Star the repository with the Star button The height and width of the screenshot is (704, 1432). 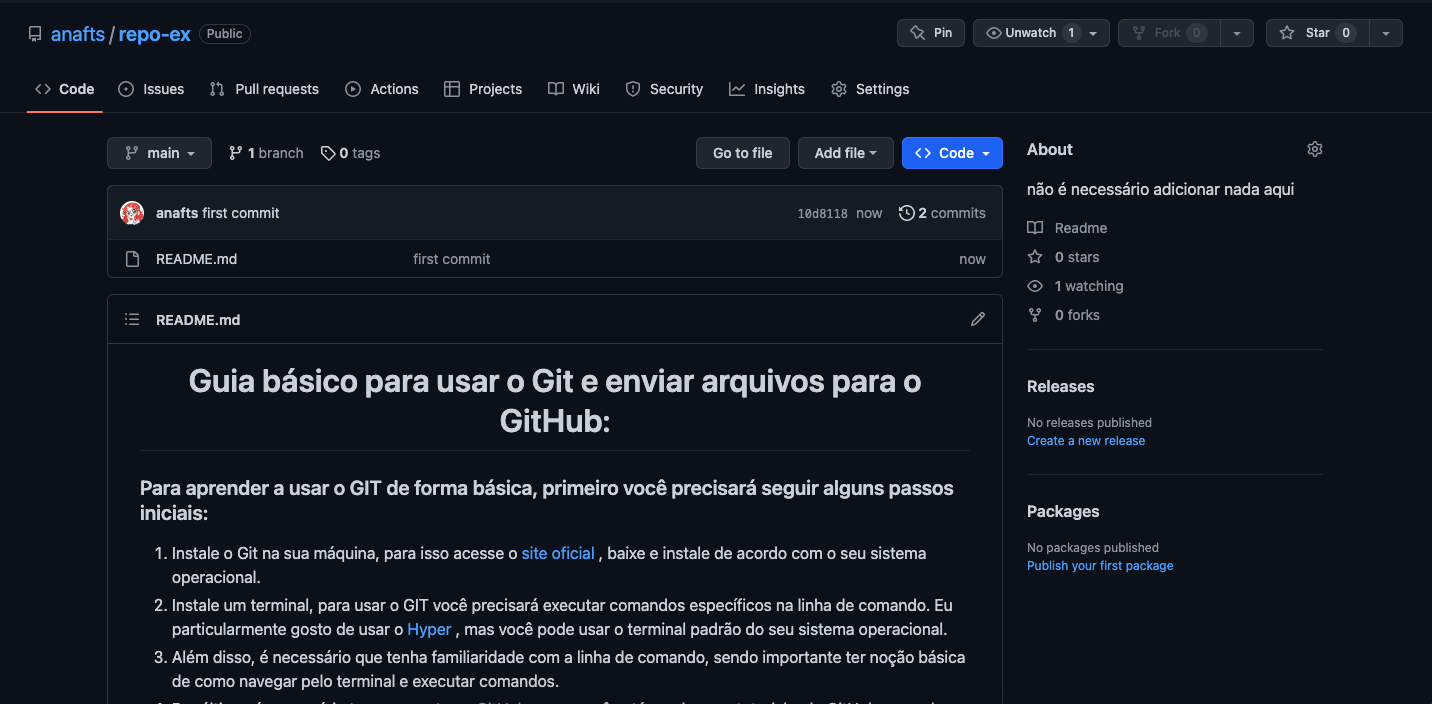point(1317,33)
